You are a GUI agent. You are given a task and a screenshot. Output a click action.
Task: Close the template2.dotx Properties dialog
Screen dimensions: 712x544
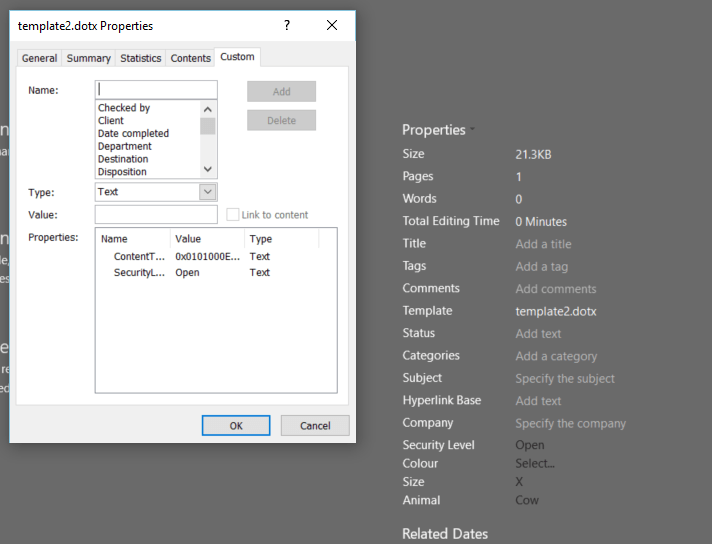(332, 25)
